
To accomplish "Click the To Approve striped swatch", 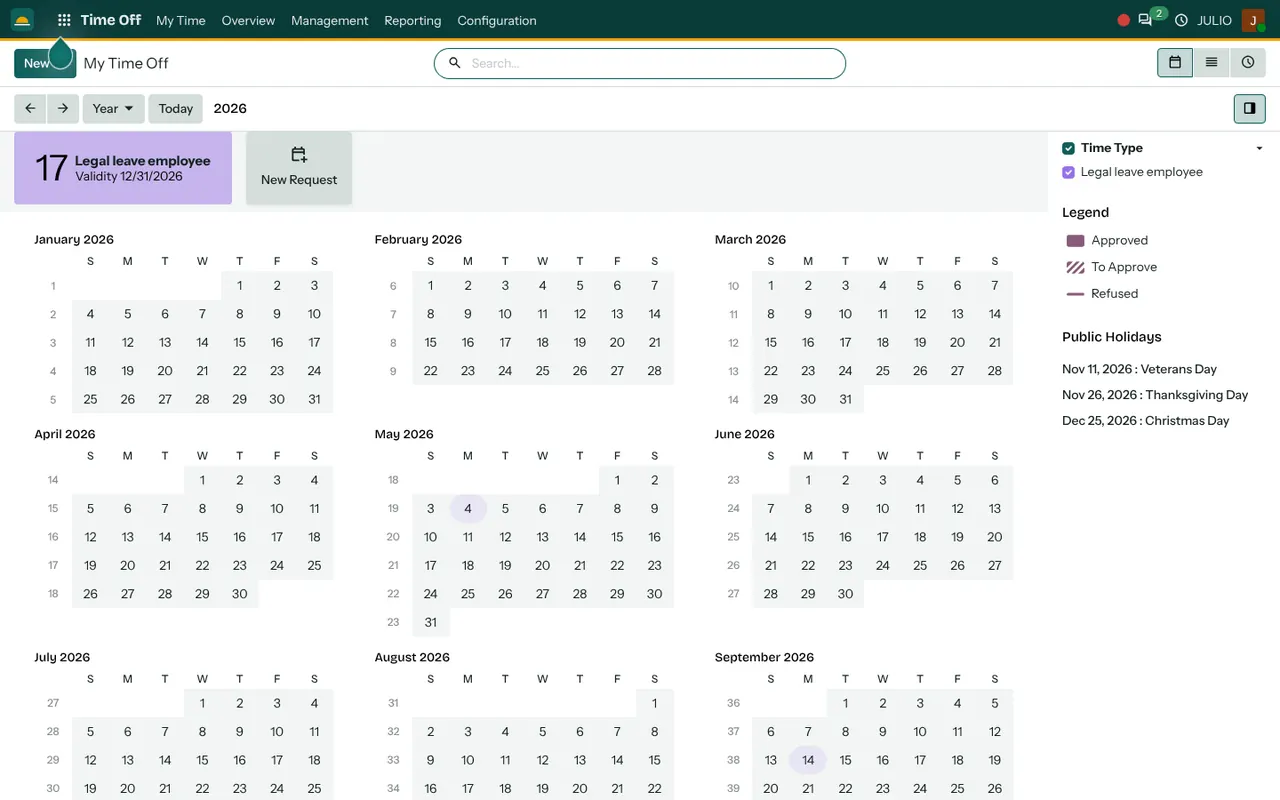I will click(1075, 267).
